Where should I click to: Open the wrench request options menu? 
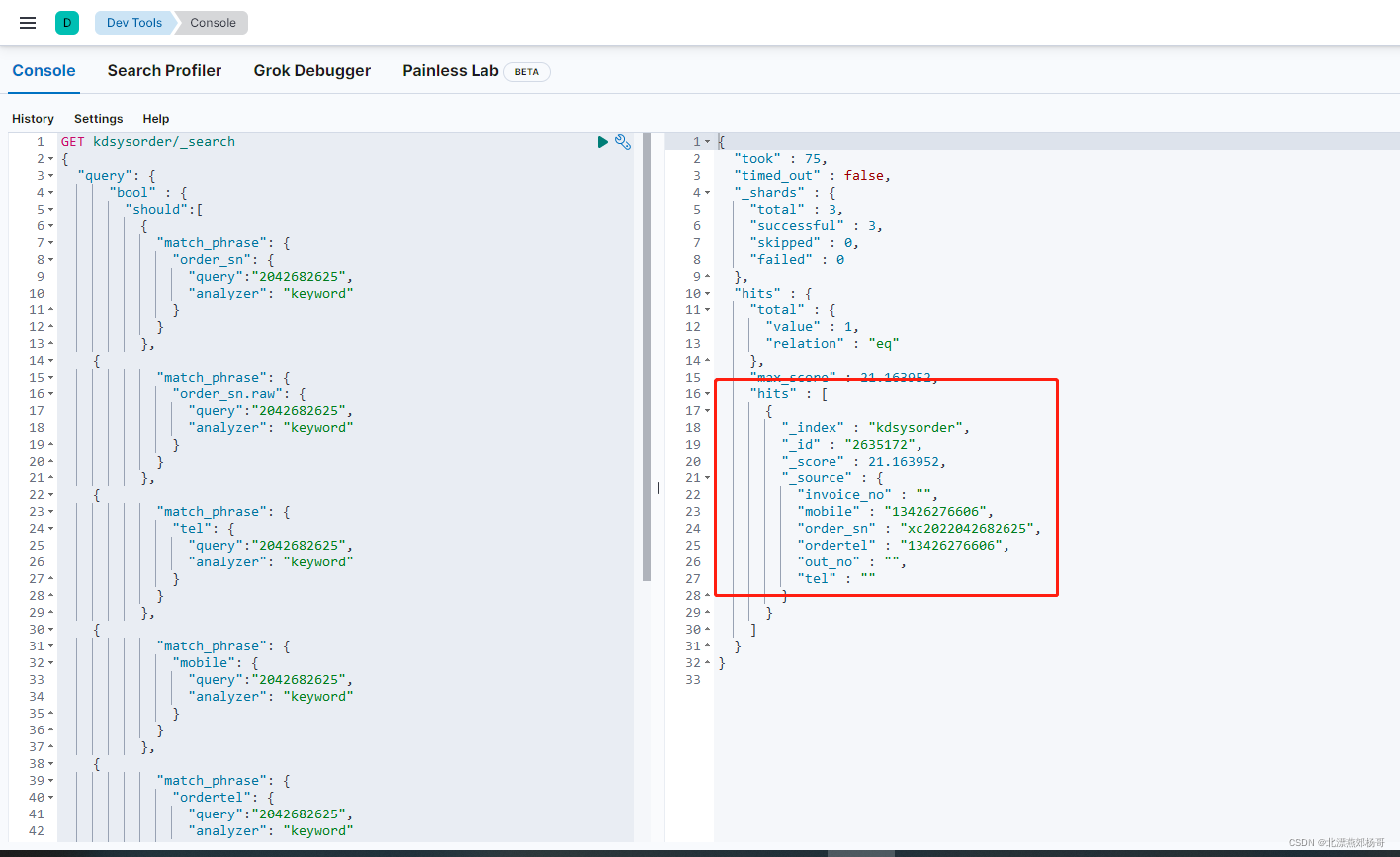(623, 142)
